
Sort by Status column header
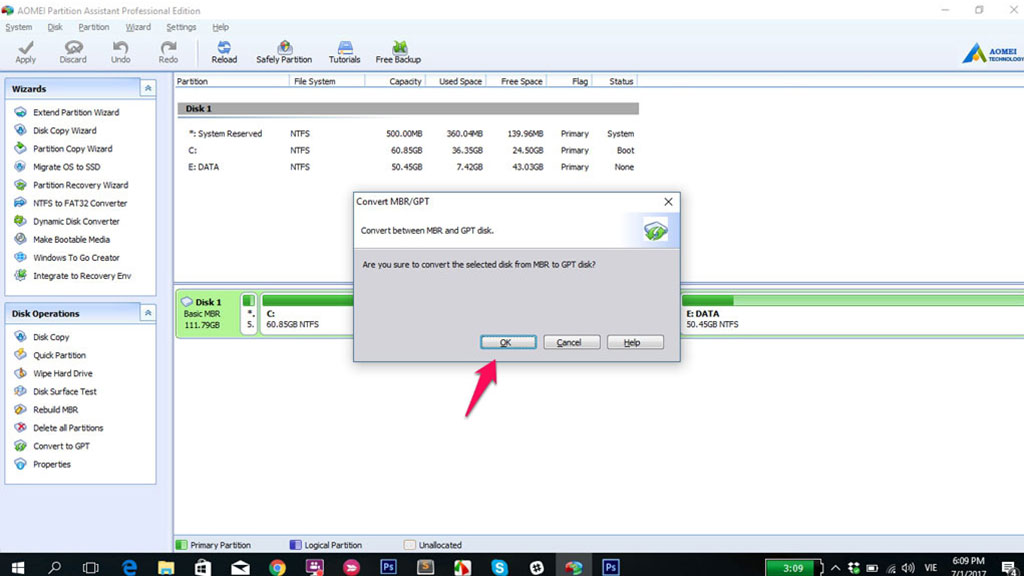pos(615,82)
